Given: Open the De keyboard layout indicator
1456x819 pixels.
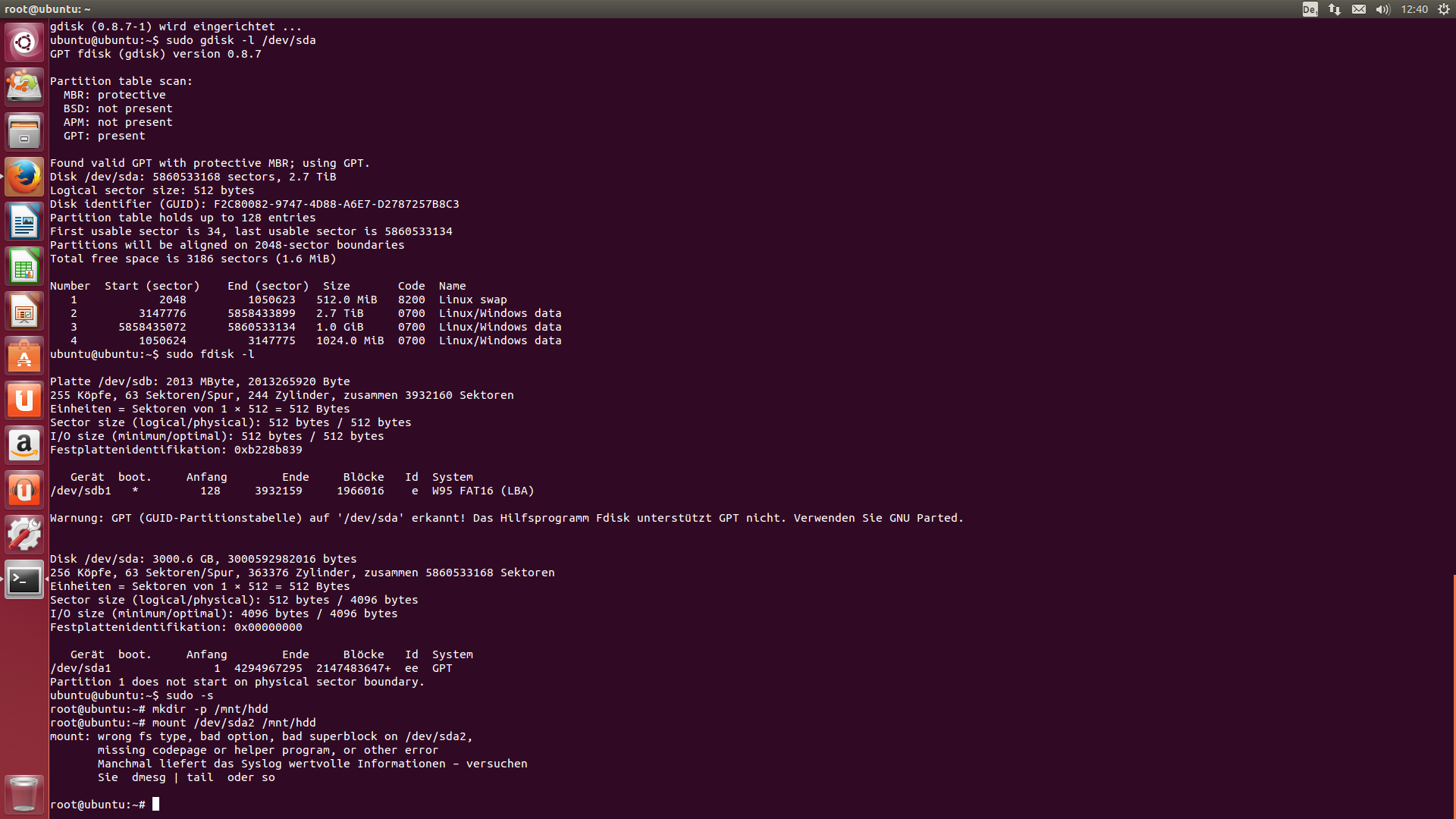Looking at the screenshot, I should click(x=1310, y=9).
